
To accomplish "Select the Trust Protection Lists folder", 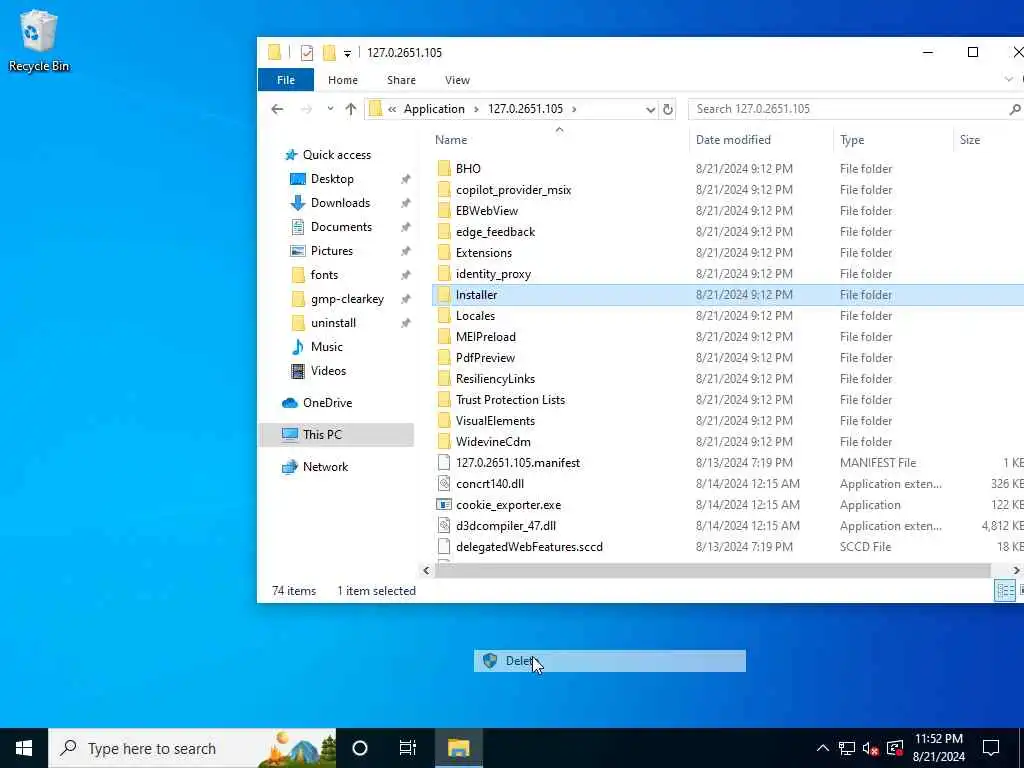I will 510,400.
